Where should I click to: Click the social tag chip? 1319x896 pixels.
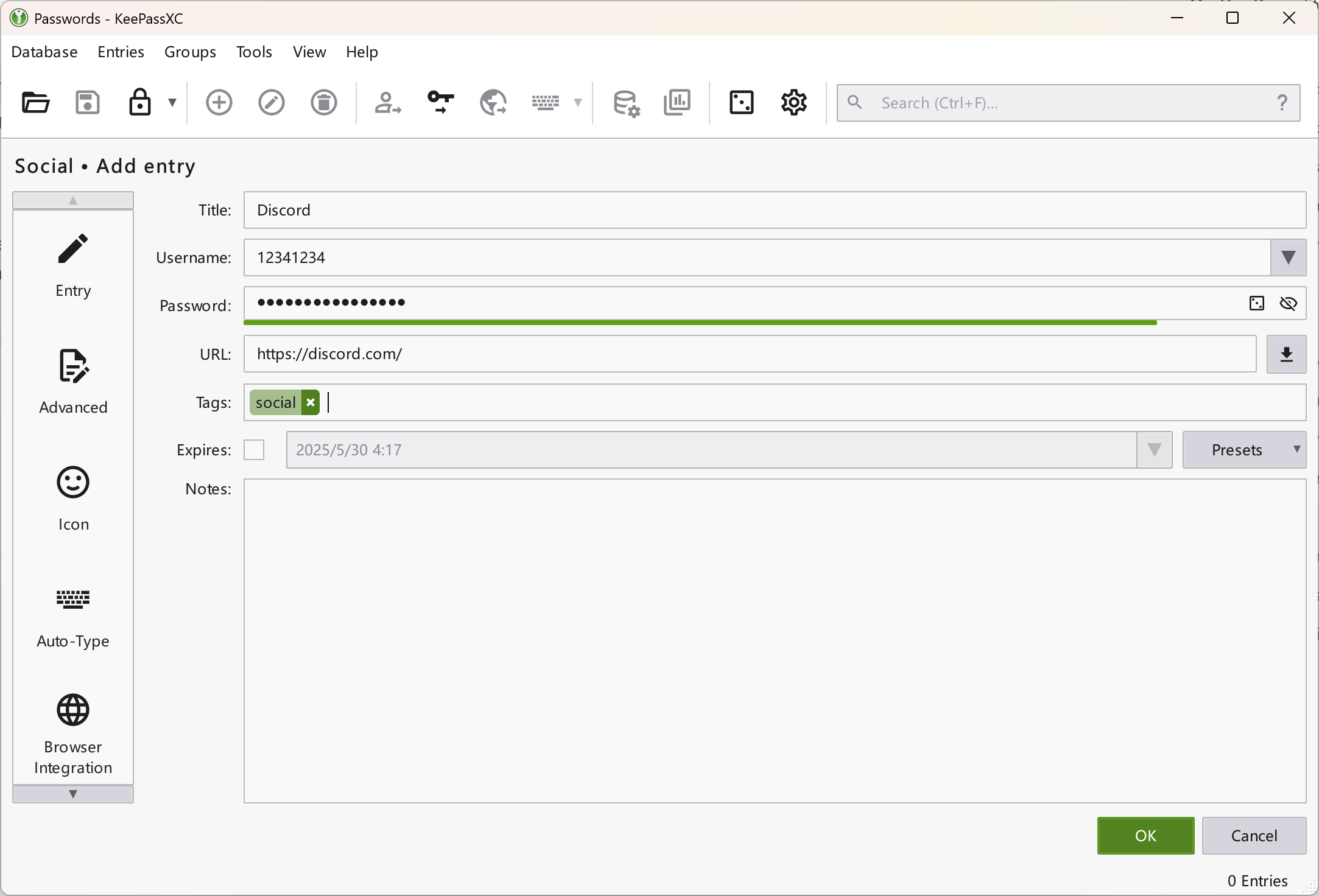276,402
